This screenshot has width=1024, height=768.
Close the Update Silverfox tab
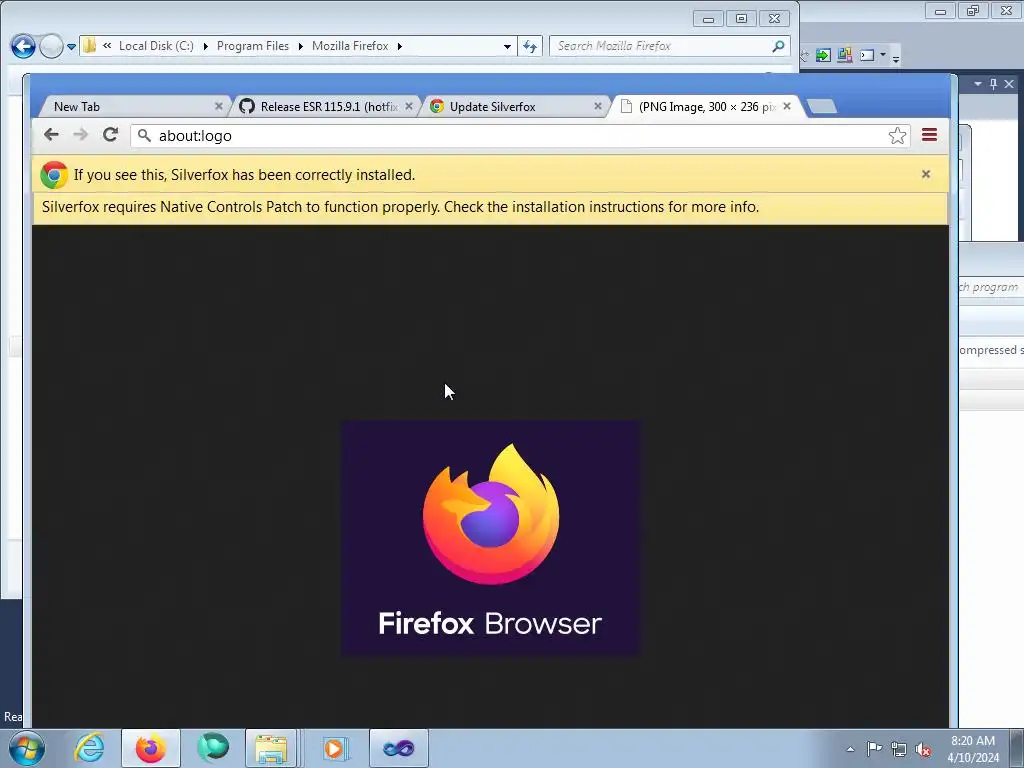pyautogui.click(x=598, y=106)
